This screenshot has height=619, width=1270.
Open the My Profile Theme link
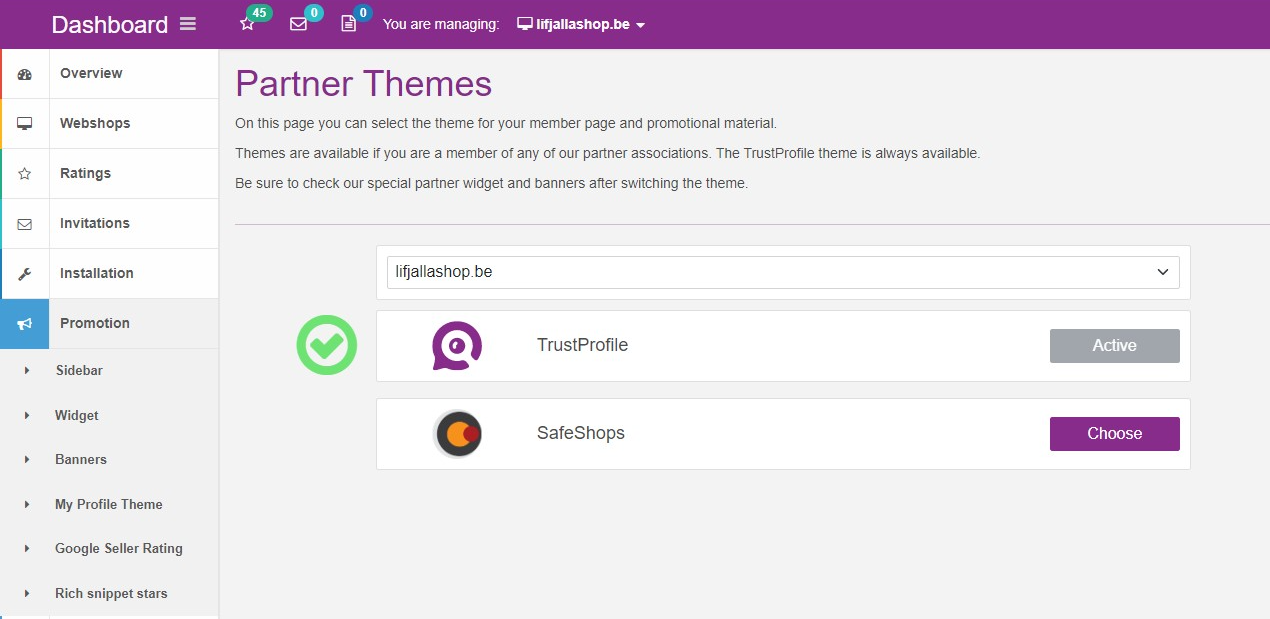(109, 505)
